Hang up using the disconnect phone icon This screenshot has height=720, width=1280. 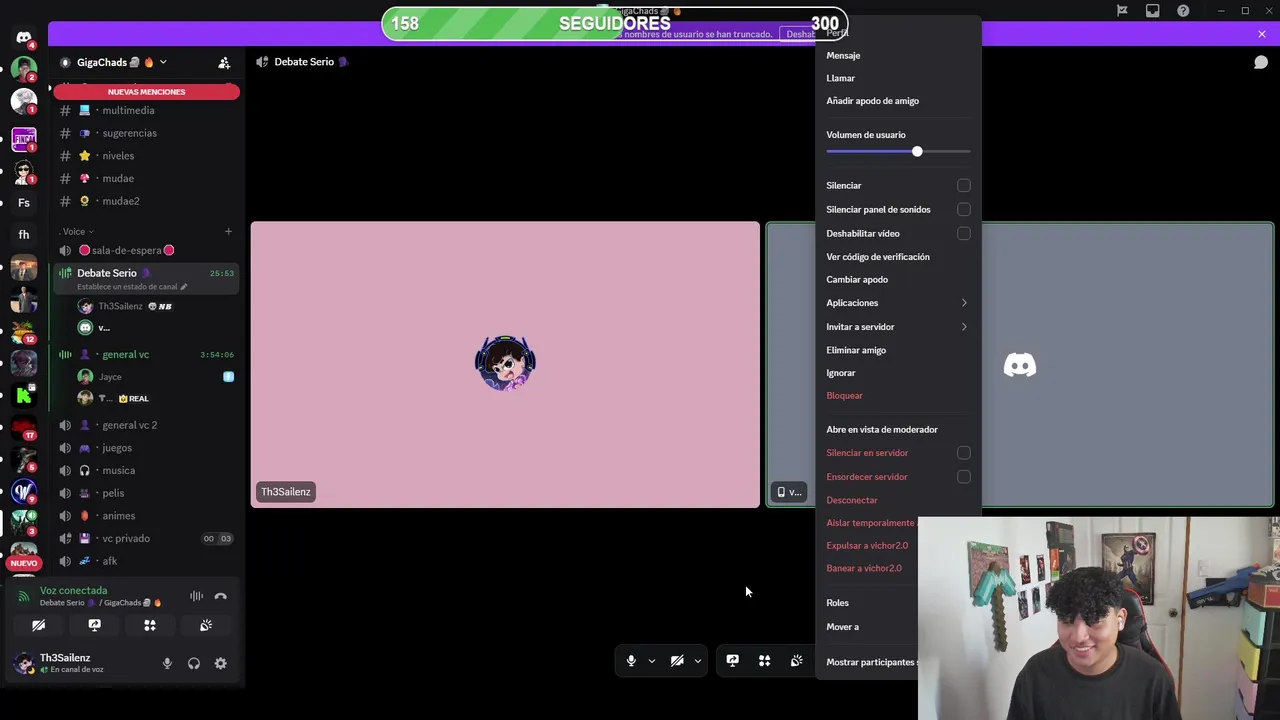pos(221,596)
